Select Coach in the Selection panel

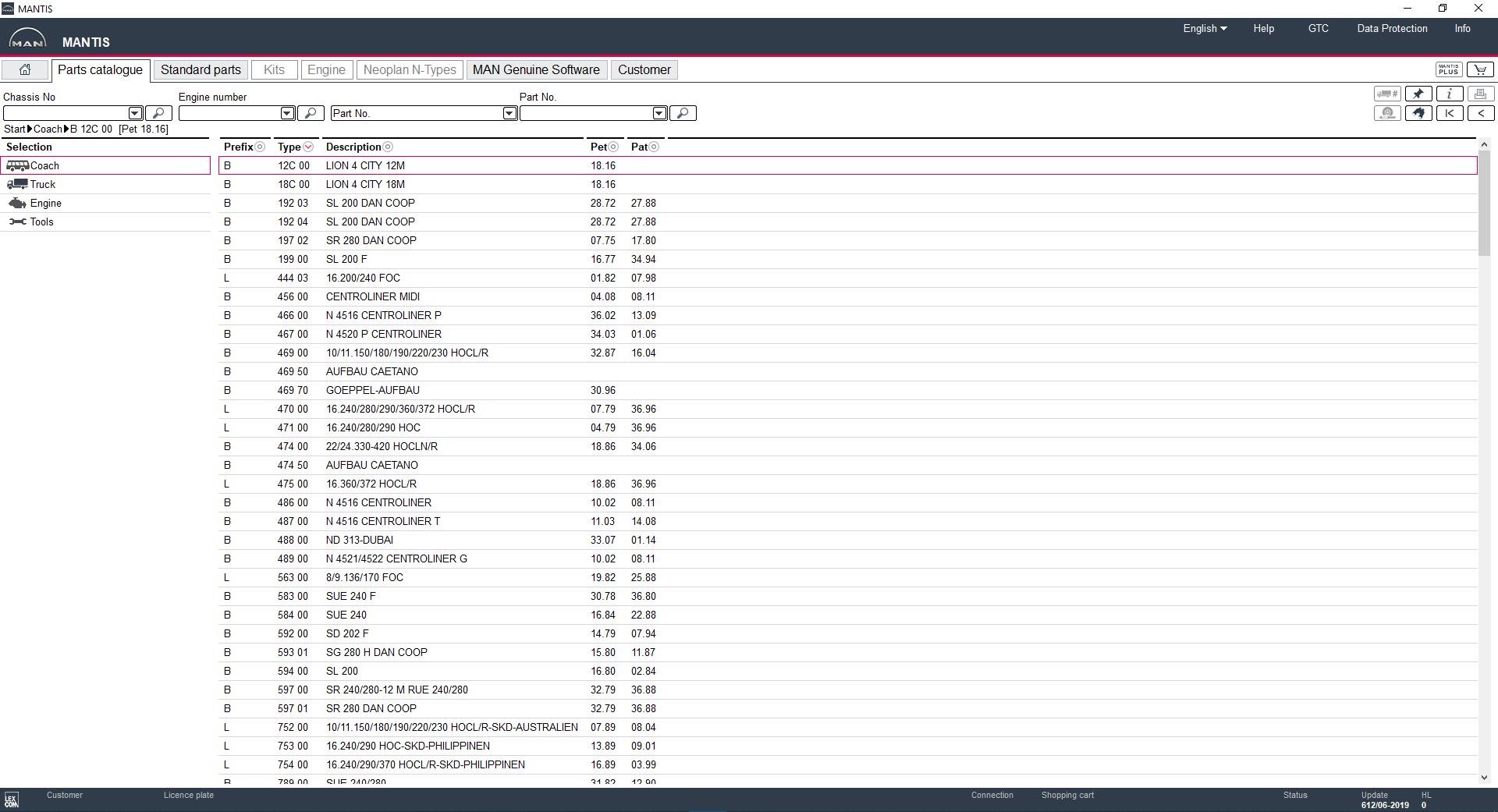105,165
